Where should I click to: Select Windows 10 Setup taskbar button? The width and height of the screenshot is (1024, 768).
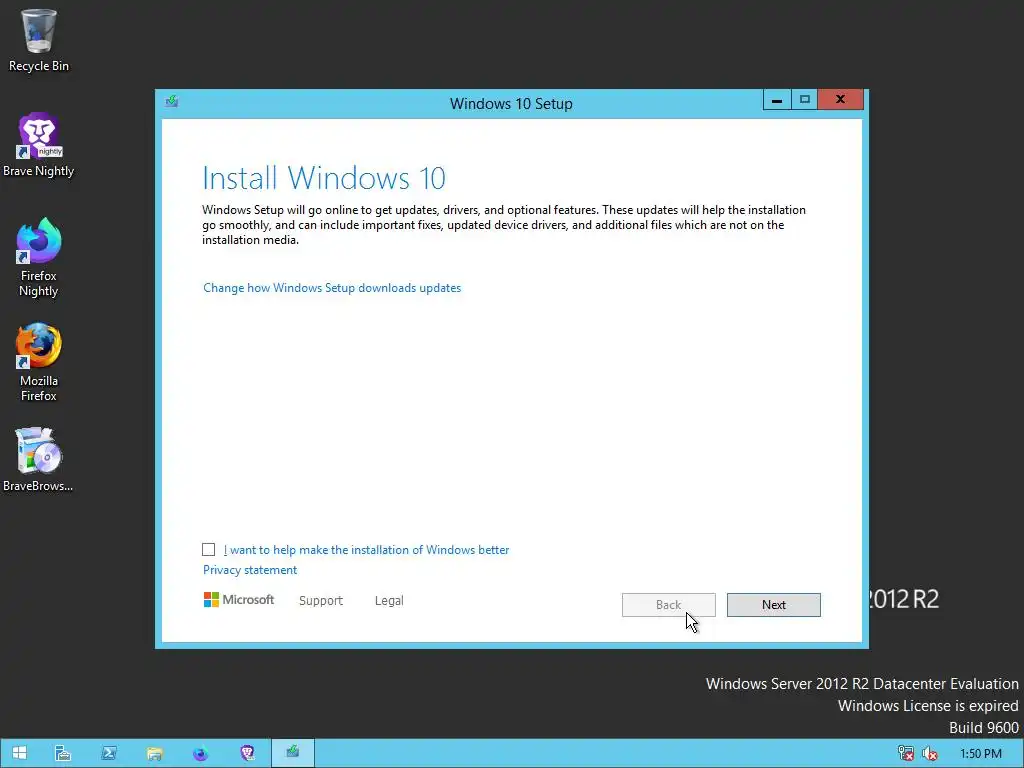pos(293,753)
